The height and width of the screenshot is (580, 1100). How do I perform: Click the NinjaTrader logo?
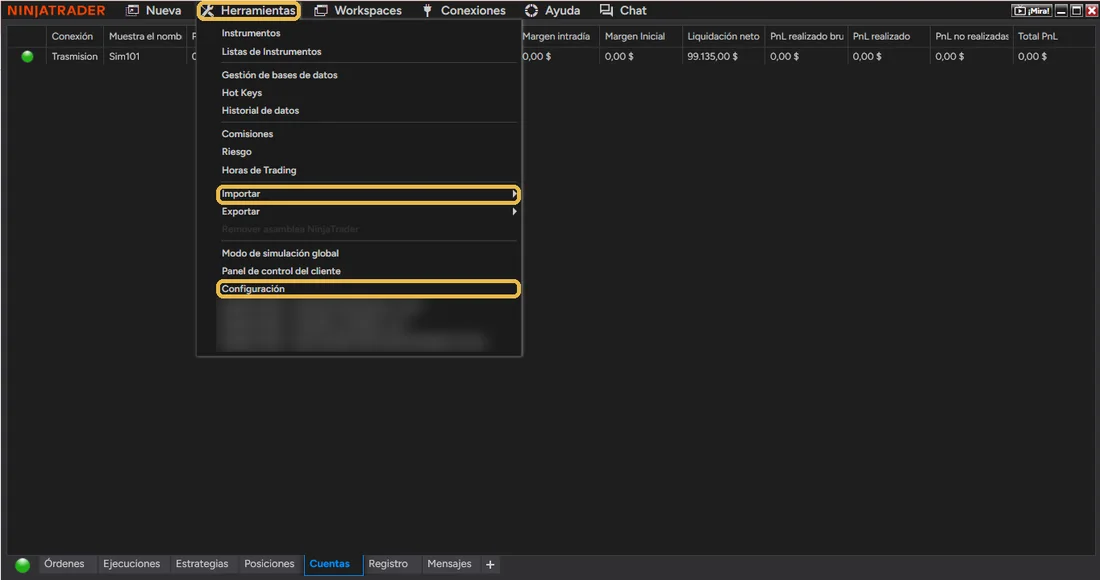tap(56, 11)
